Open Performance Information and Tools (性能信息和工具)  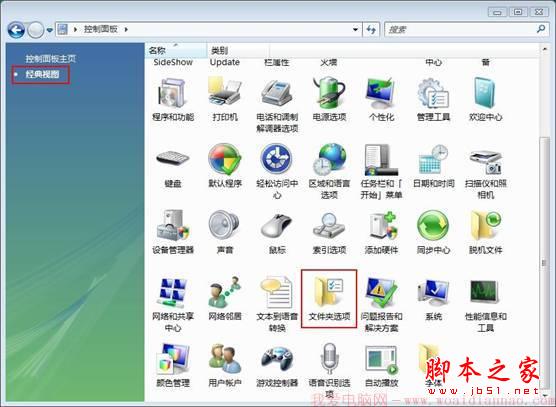(485, 305)
